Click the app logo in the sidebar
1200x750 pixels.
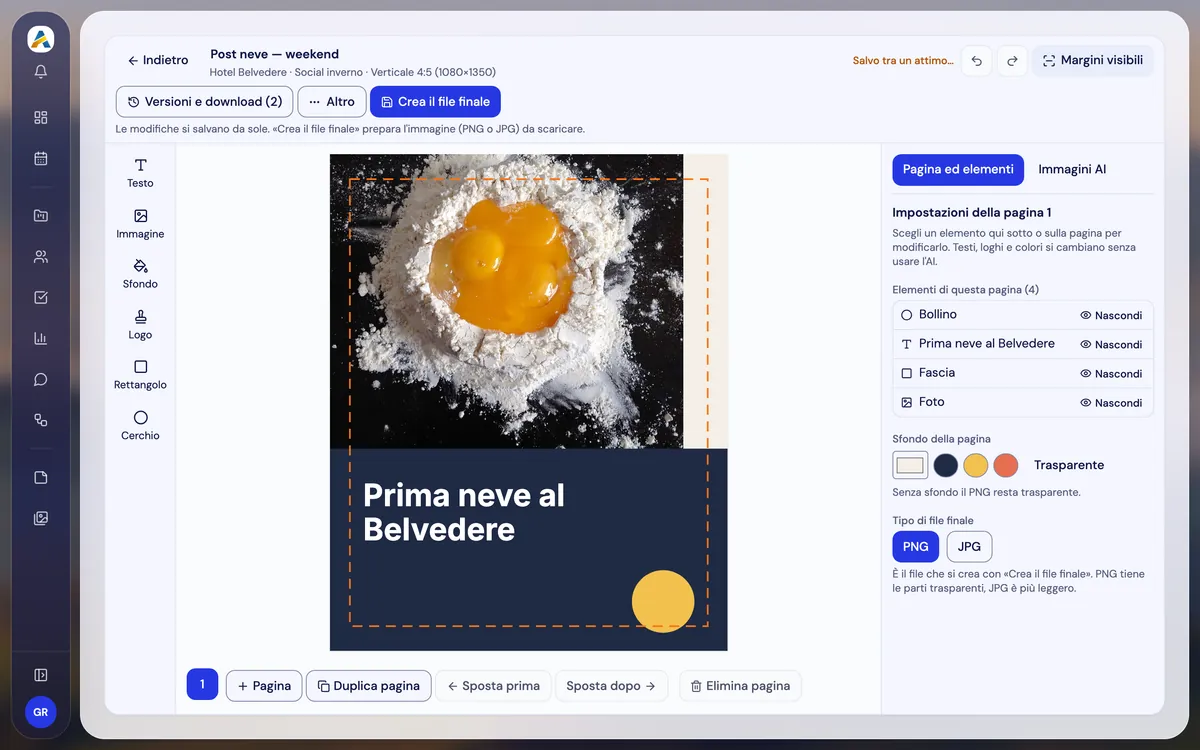(x=41, y=39)
